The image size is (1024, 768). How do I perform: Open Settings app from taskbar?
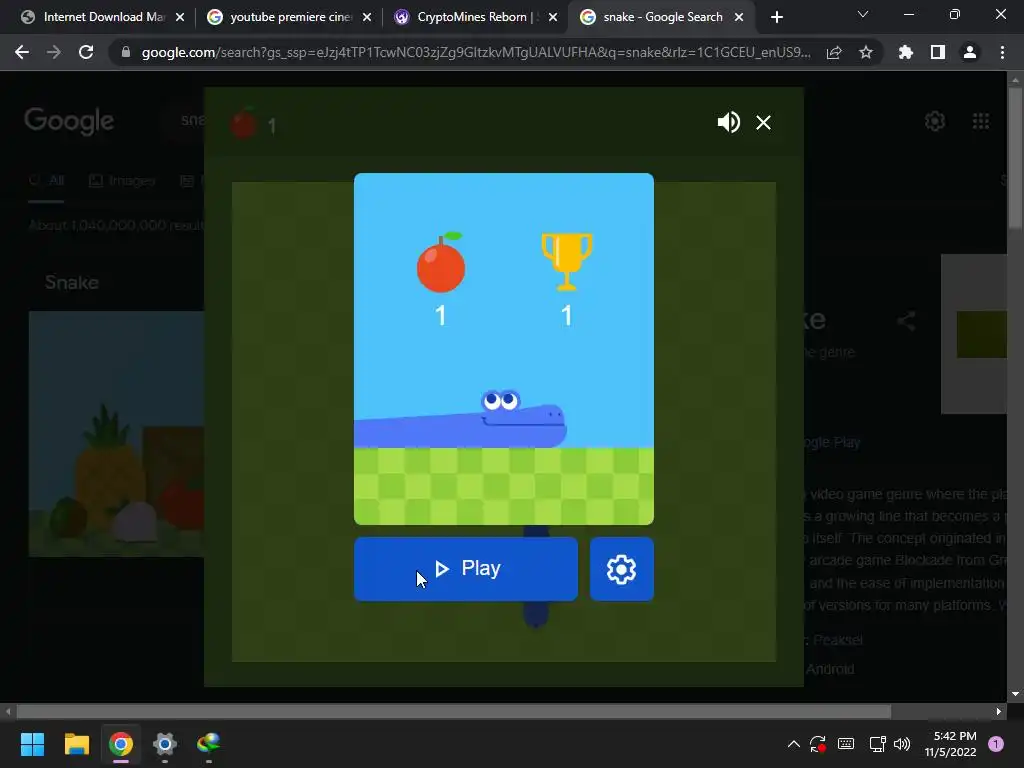[x=165, y=744]
